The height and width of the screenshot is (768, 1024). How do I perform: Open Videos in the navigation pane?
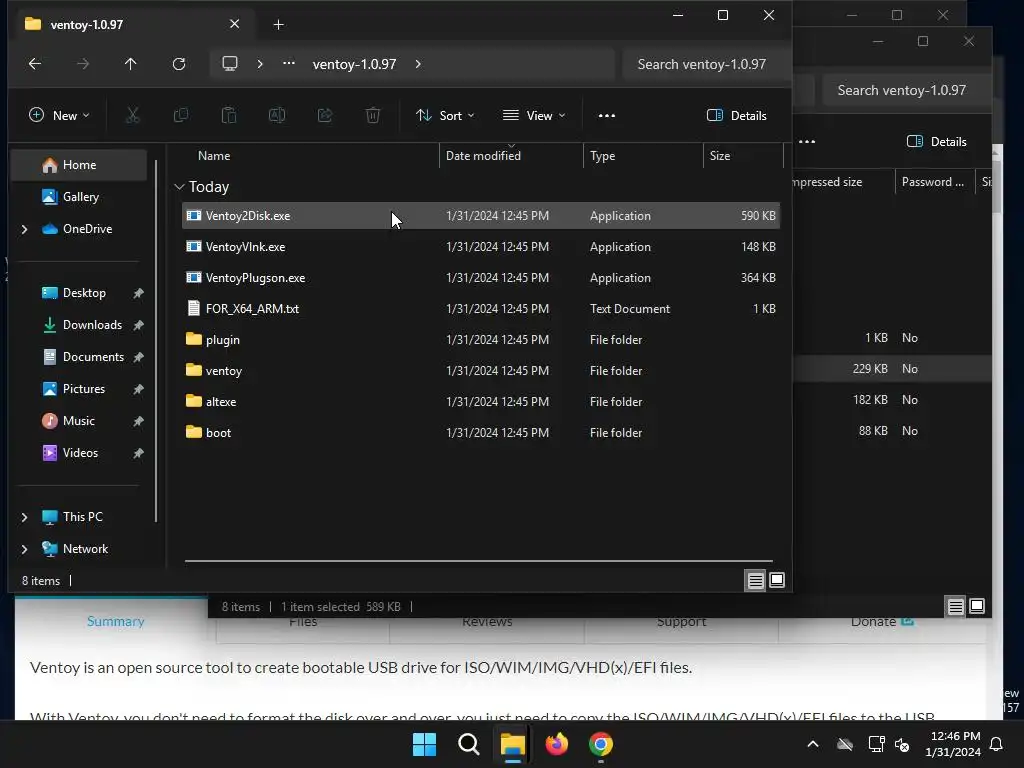(79, 453)
